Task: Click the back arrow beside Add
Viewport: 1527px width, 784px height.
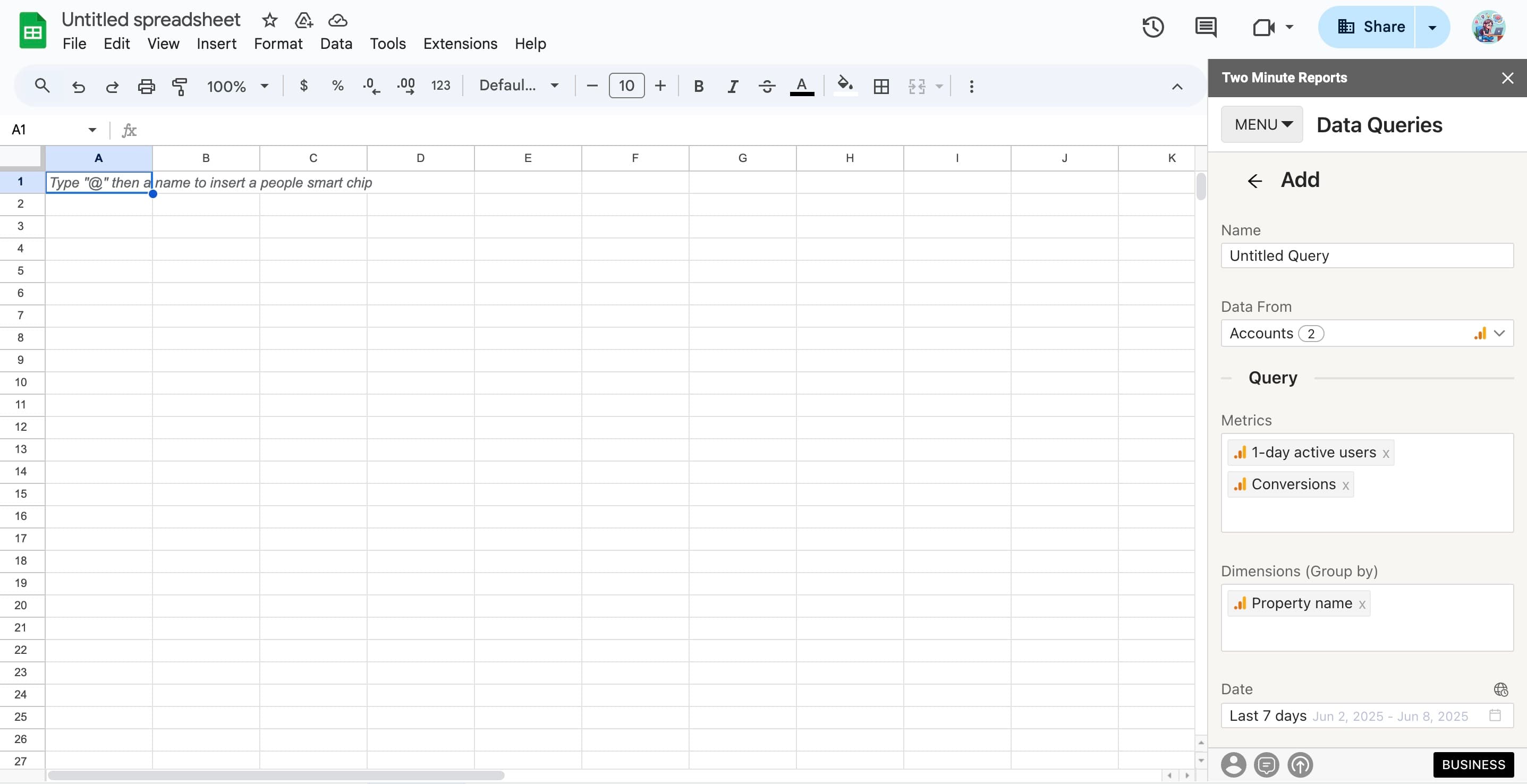Action: [x=1254, y=181]
